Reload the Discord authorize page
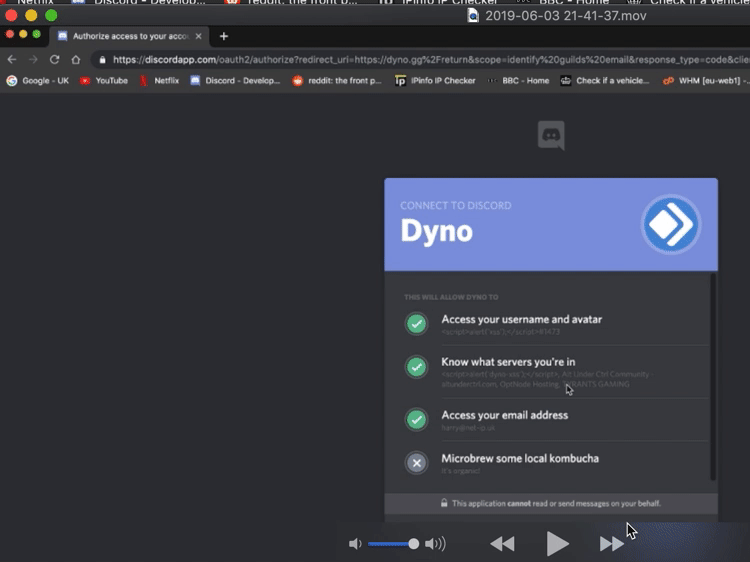 tap(55, 60)
